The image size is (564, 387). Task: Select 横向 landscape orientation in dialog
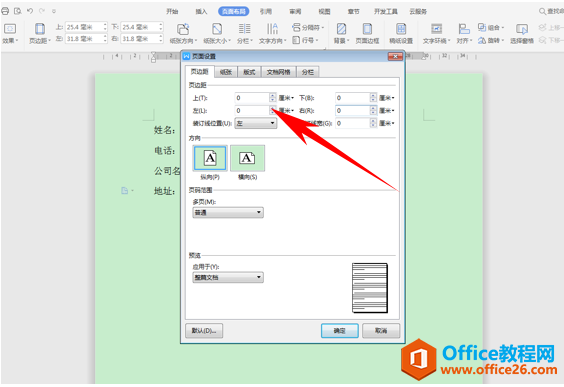tap(247, 158)
